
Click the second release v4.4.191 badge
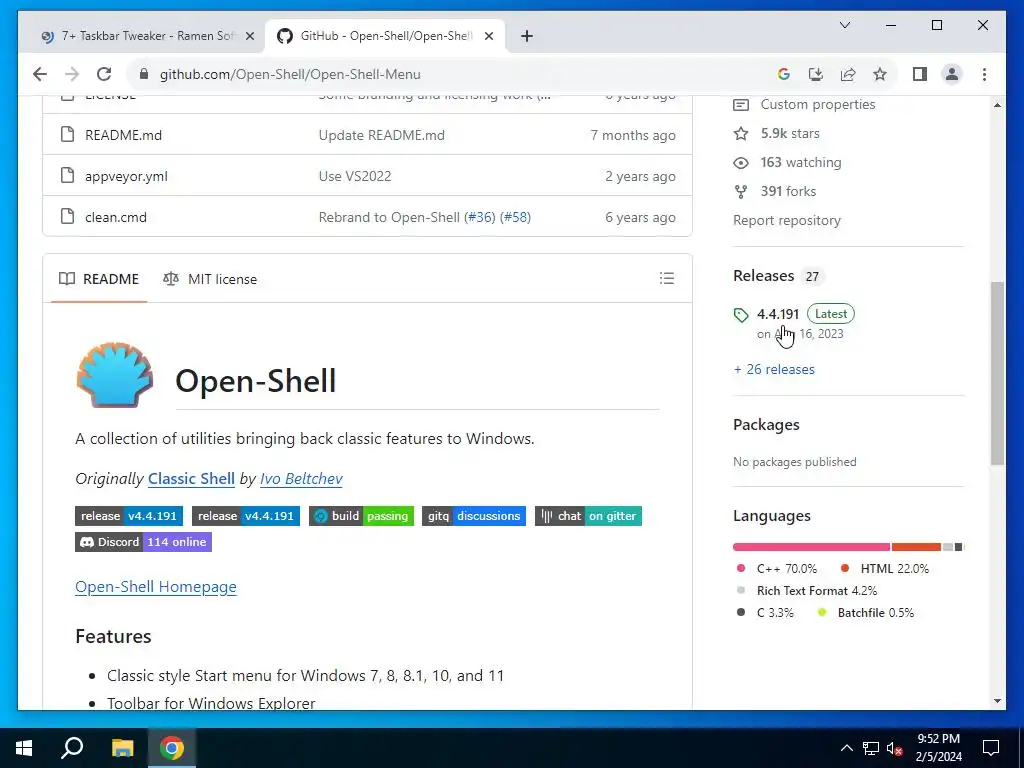[246, 516]
